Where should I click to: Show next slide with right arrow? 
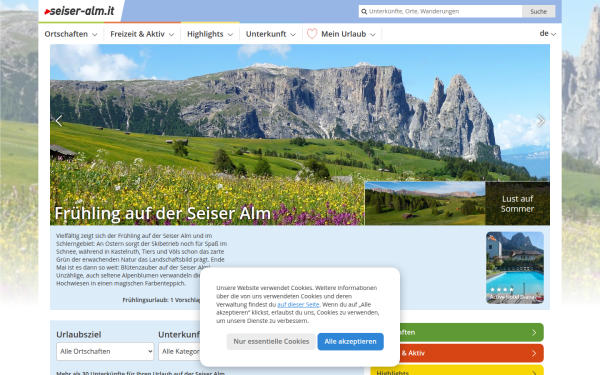[541, 121]
